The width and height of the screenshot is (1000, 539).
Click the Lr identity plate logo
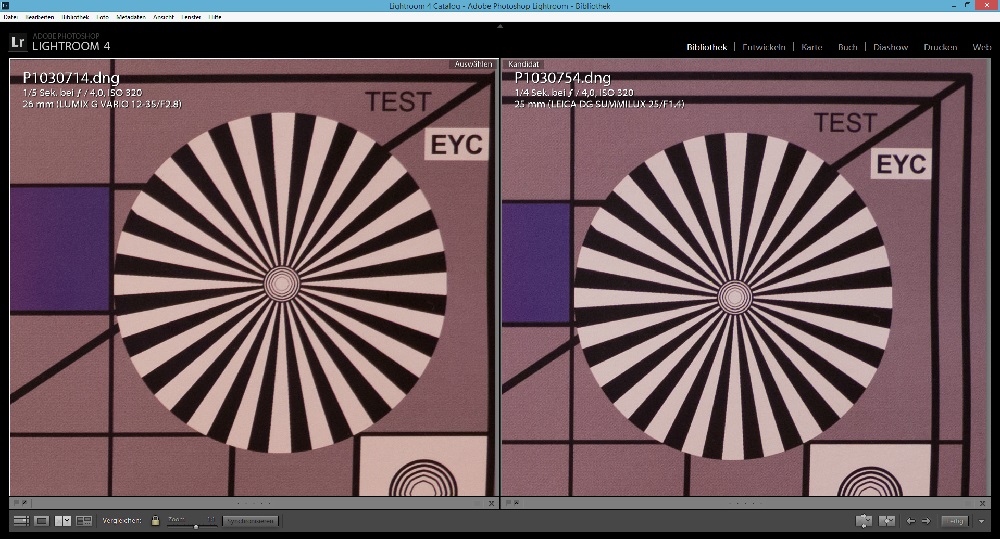17,43
